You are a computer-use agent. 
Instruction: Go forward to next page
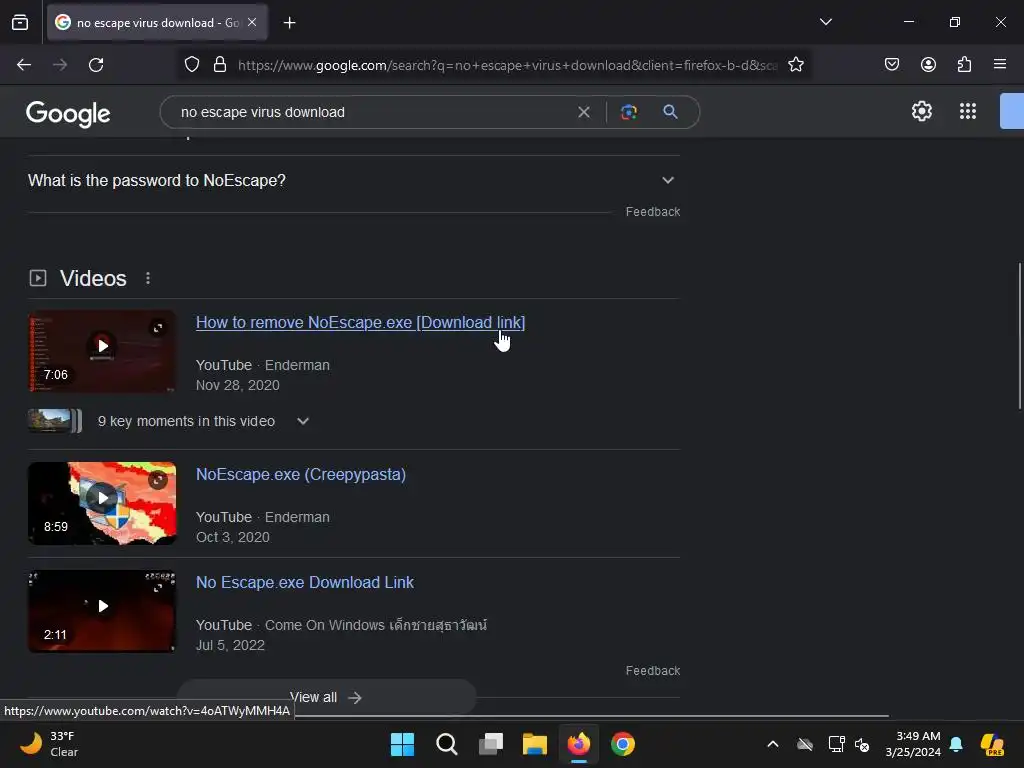[60, 65]
